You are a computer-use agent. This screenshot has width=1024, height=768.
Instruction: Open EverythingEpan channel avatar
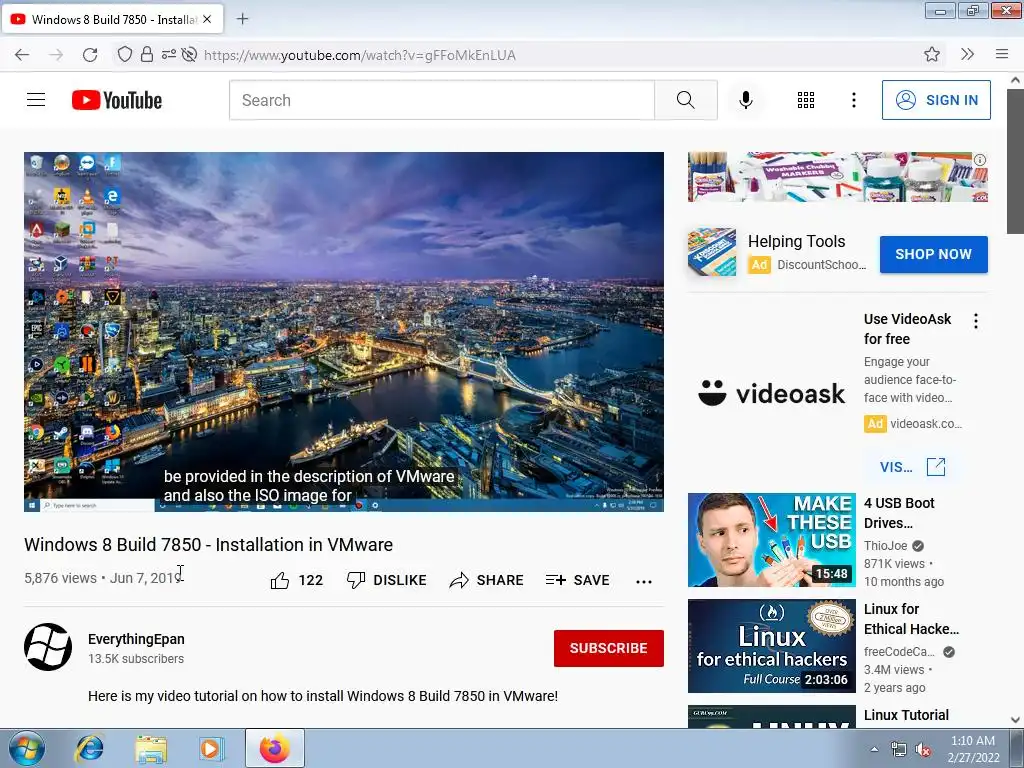48,647
